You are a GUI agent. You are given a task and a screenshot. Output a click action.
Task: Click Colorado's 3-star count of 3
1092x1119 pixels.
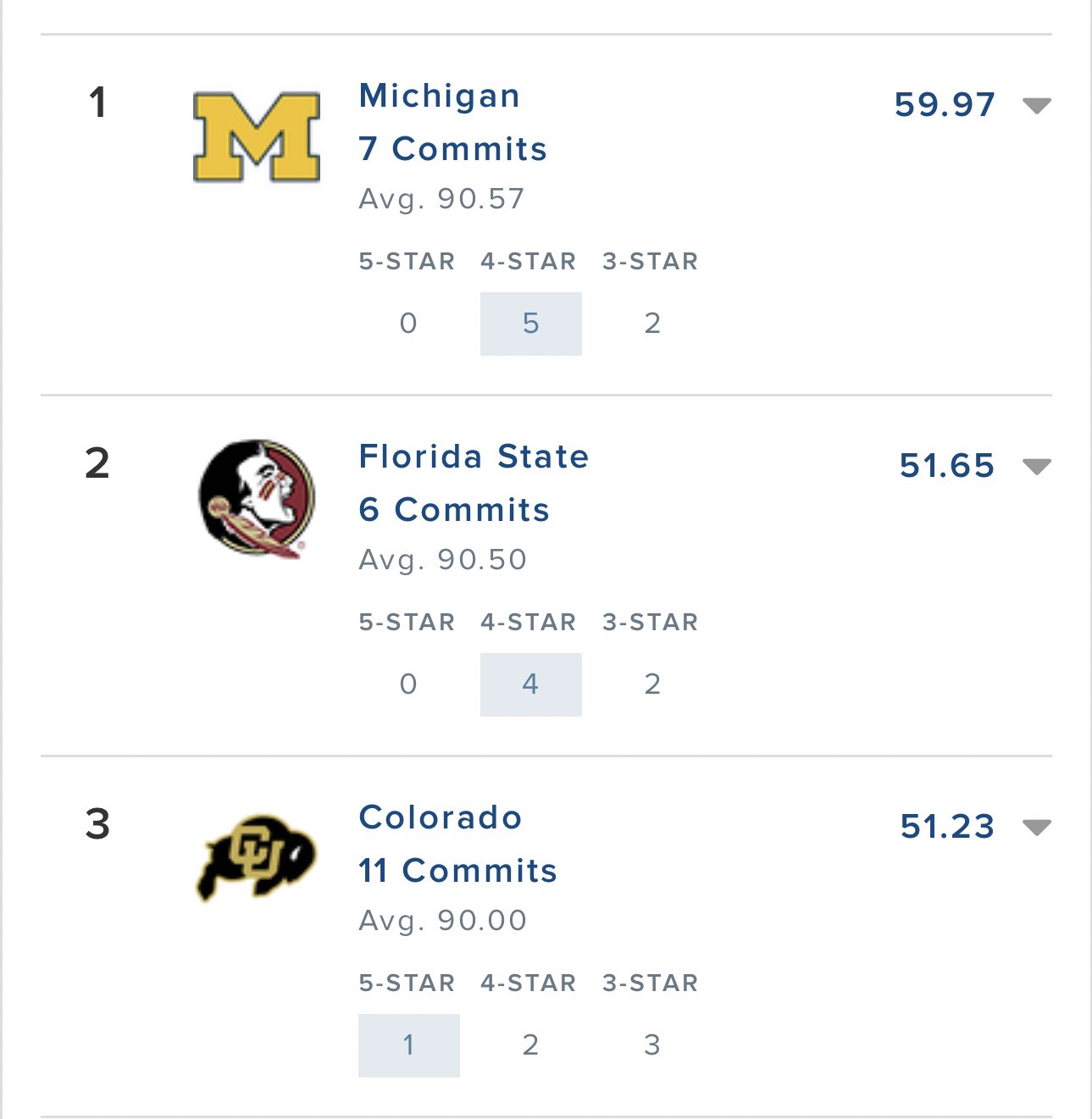(x=652, y=1045)
